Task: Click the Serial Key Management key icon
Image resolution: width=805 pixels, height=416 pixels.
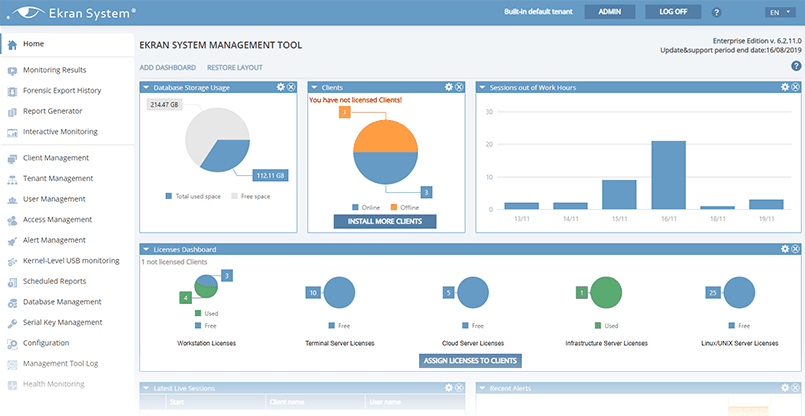Action: coord(13,323)
